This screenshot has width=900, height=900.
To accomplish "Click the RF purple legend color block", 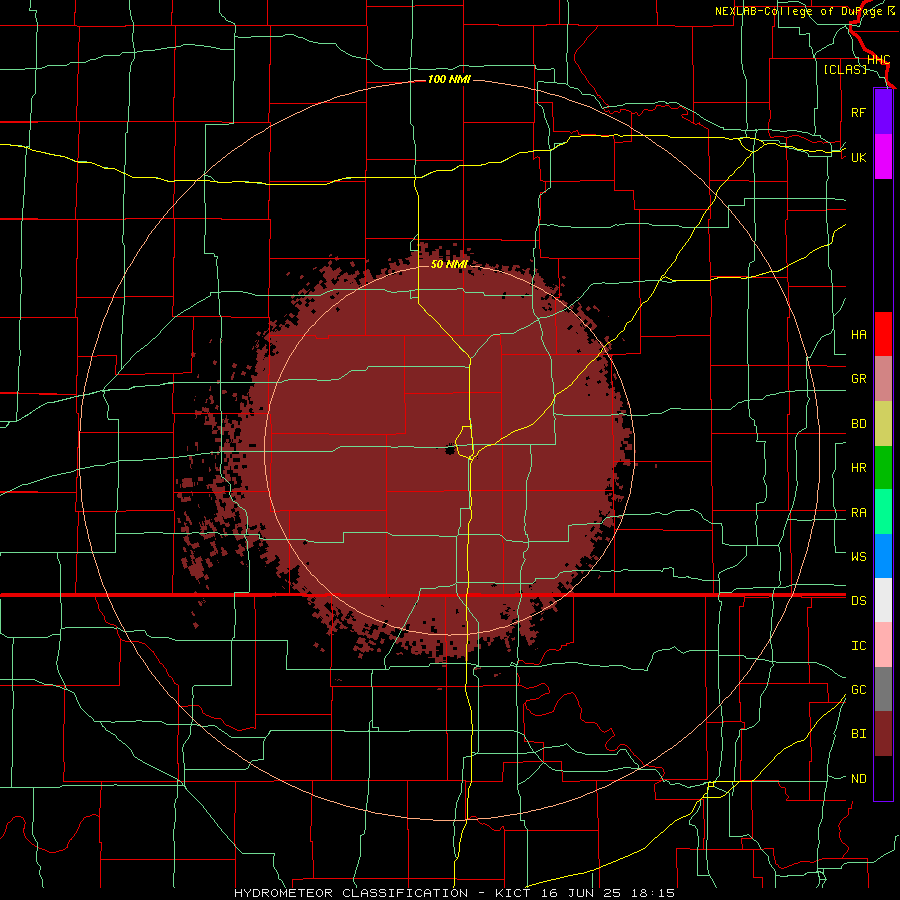I will pyautogui.click(x=883, y=112).
